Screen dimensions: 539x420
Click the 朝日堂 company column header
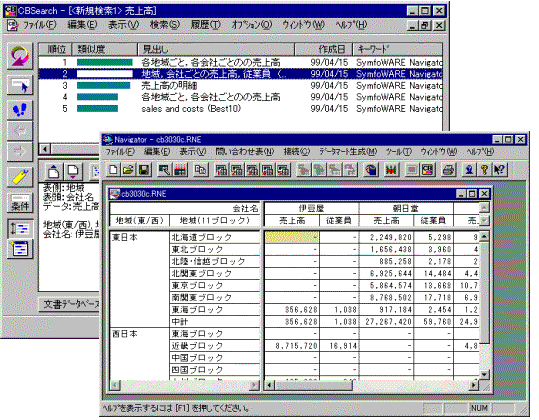coord(406,208)
